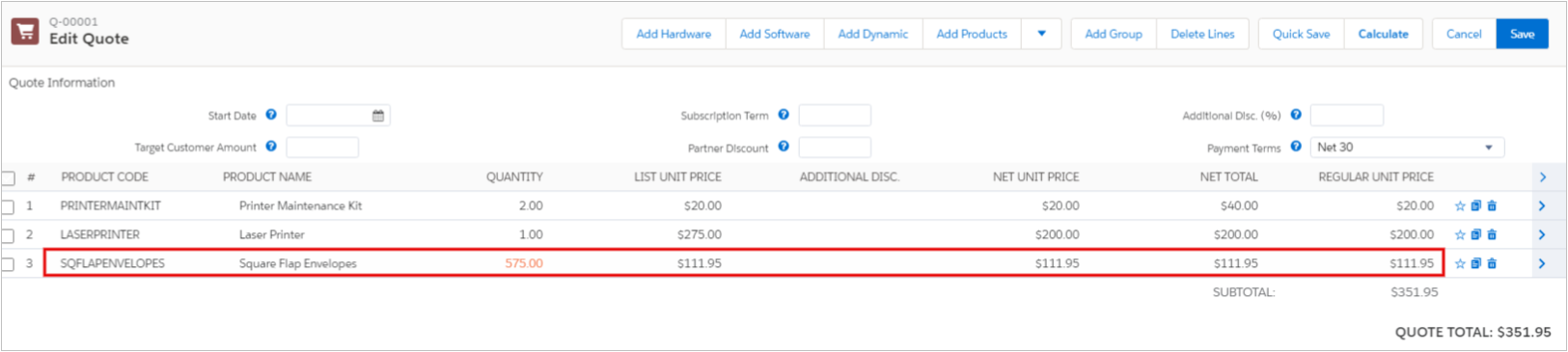Focus the Target Customer Amount field
The image size is (1568, 352).
point(322,148)
